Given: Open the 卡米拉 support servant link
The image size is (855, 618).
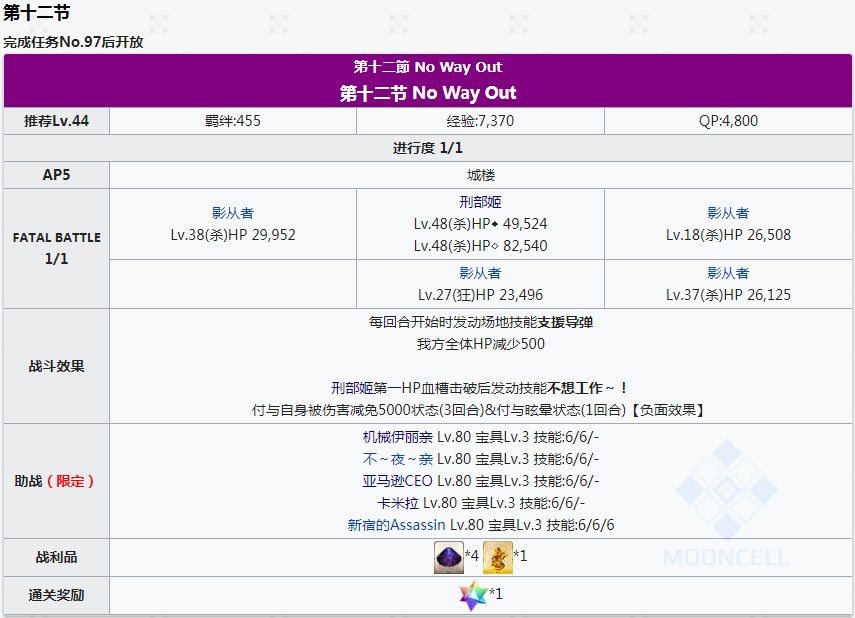Looking at the screenshot, I should click(x=398, y=503).
